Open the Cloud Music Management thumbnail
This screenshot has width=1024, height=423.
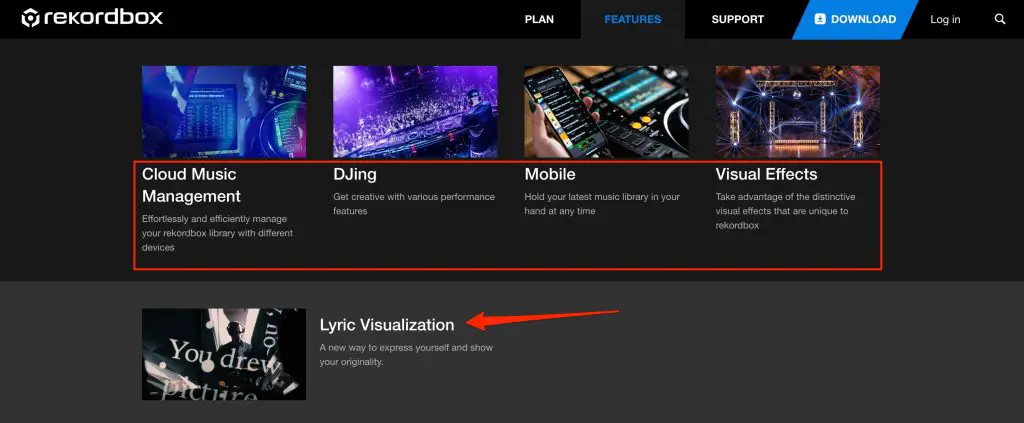tap(224, 112)
